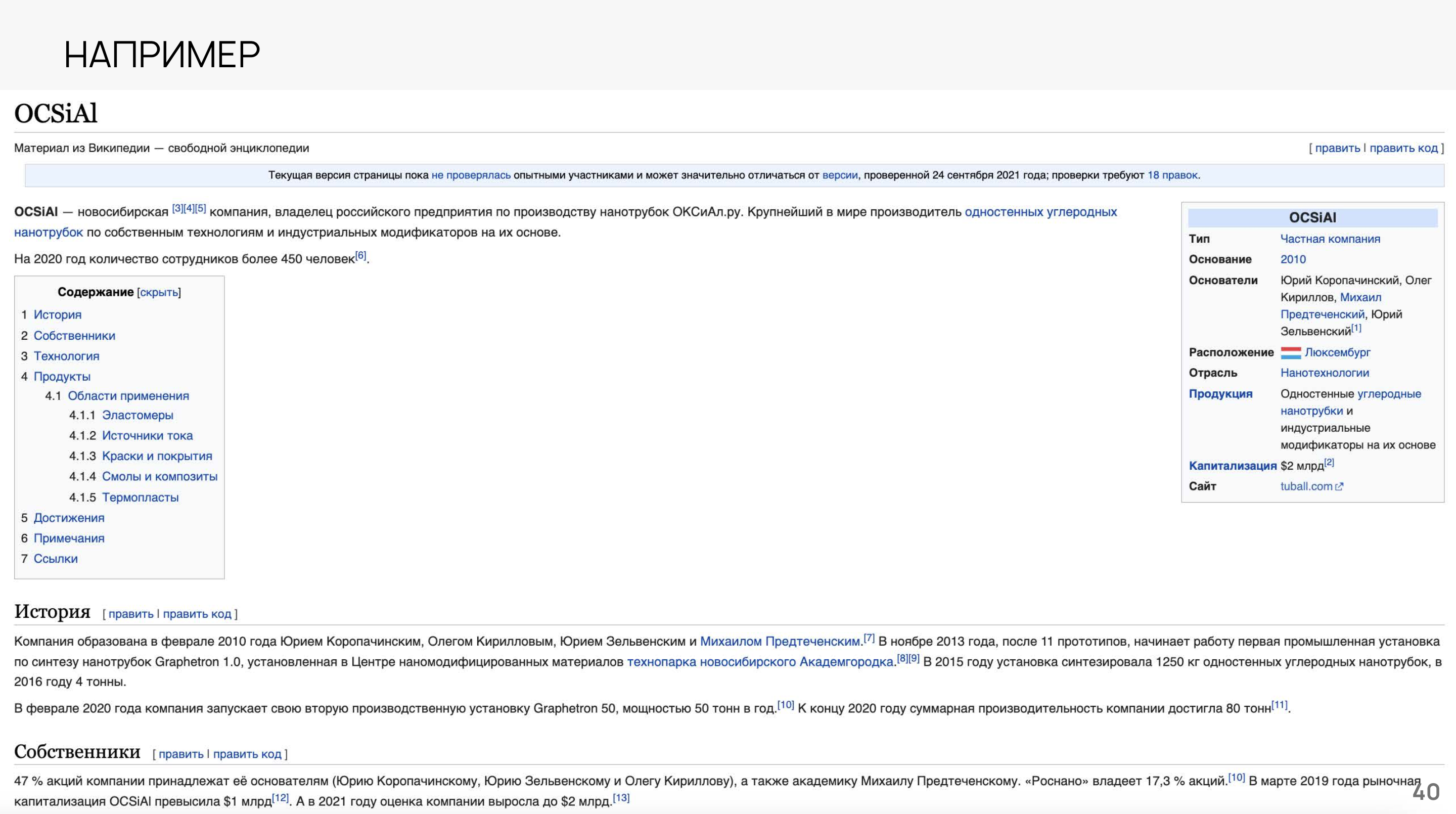Click the Капитализация label link
This screenshot has height=814, width=1456.
coord(1233,466)
